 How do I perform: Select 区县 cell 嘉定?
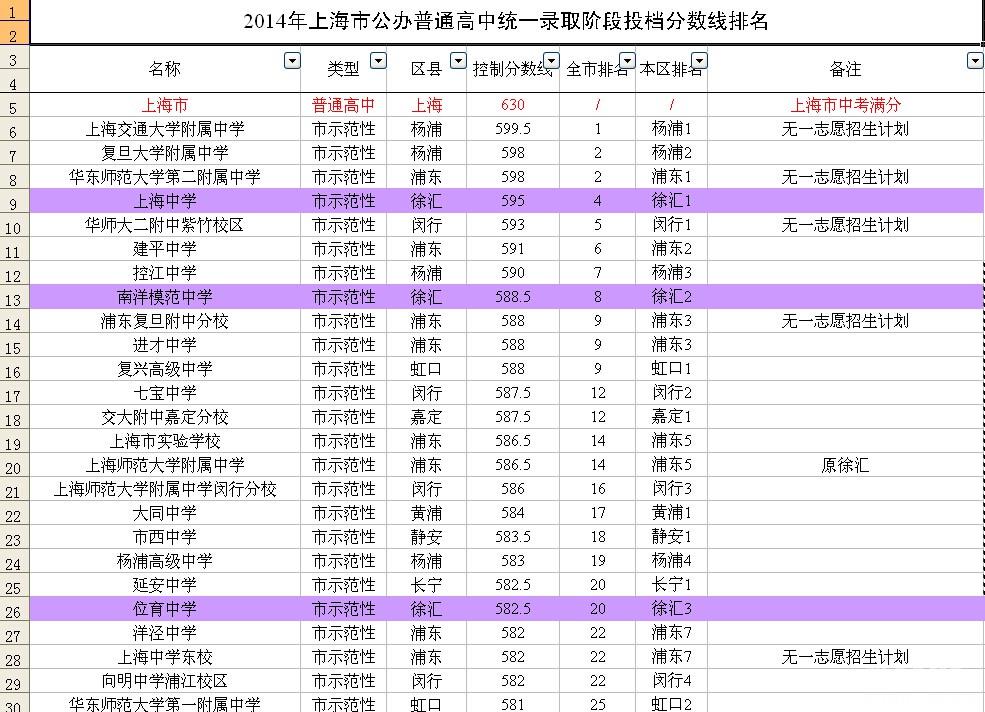(x=427, y=417)
